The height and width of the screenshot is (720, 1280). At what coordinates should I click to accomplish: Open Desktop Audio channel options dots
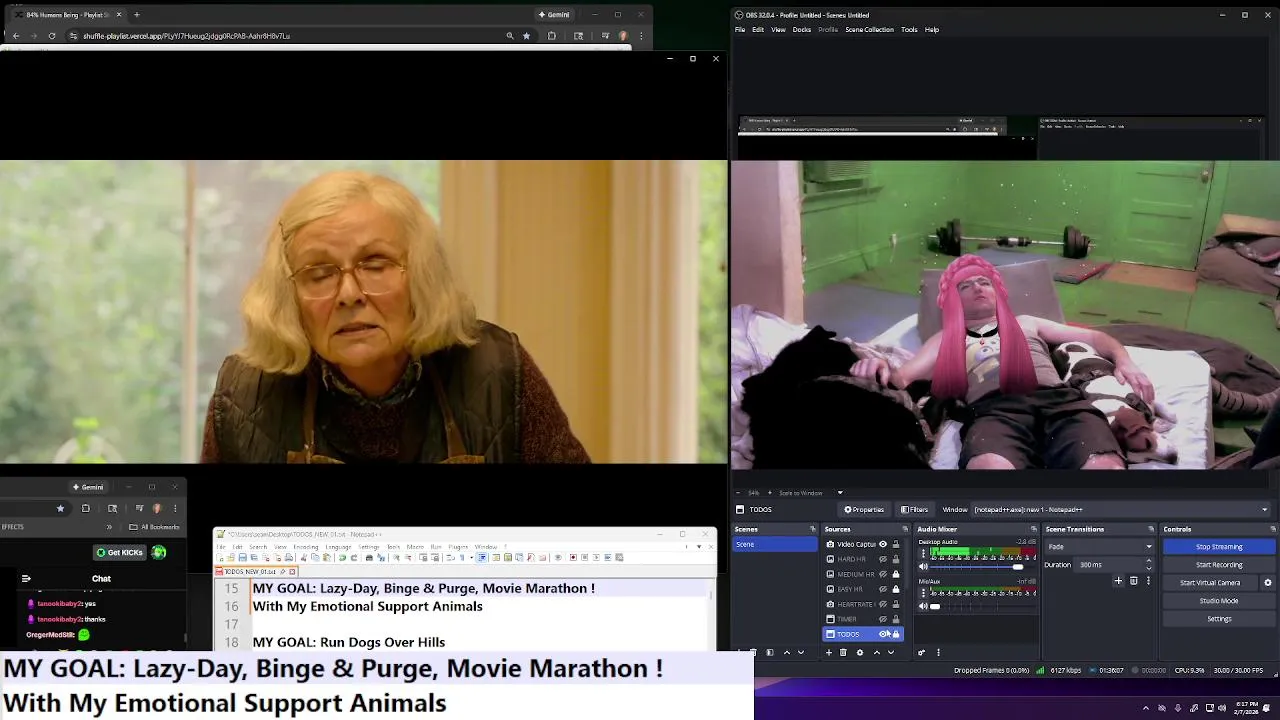point(923,552)
